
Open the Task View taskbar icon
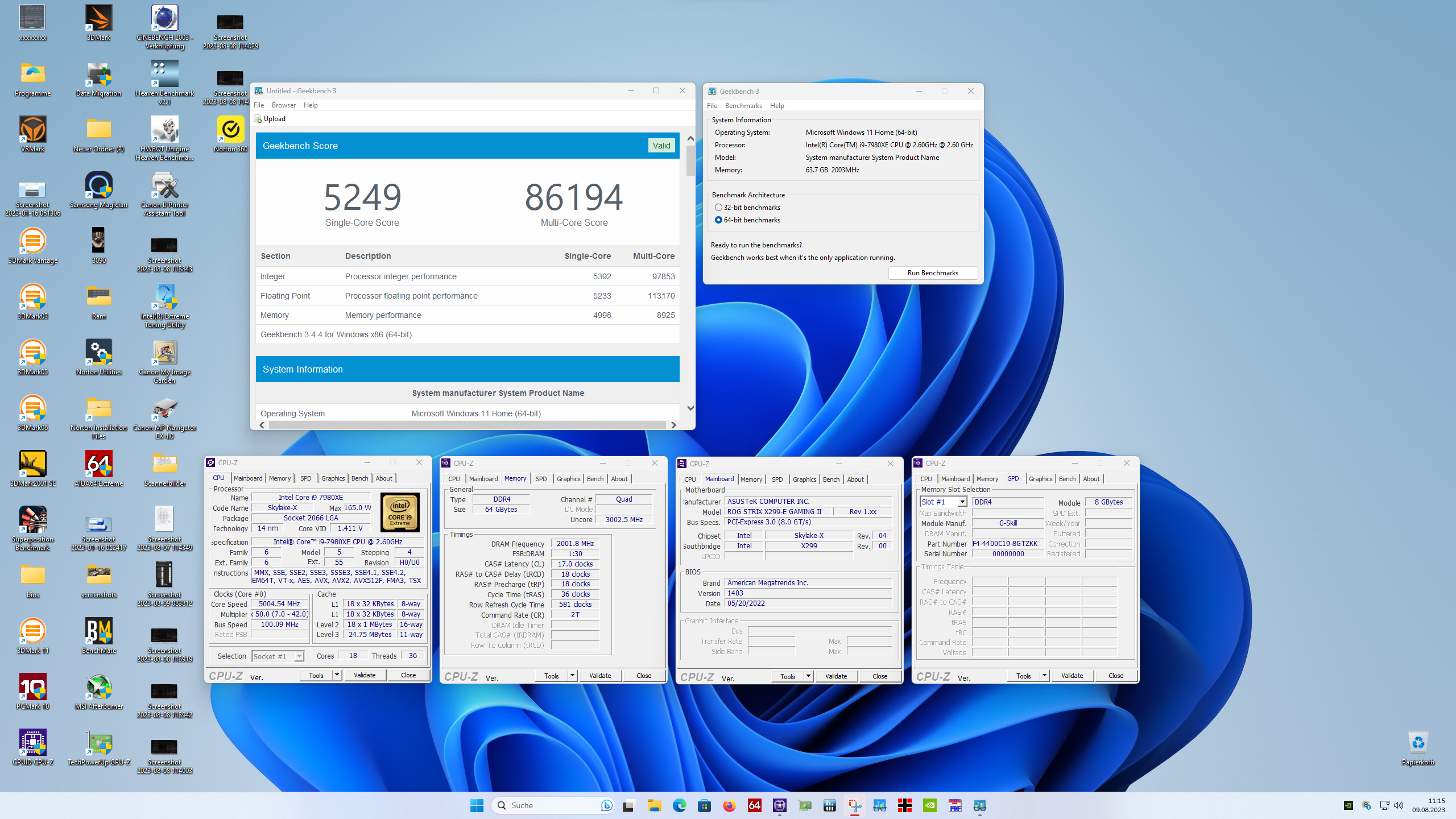click(628, 805)
